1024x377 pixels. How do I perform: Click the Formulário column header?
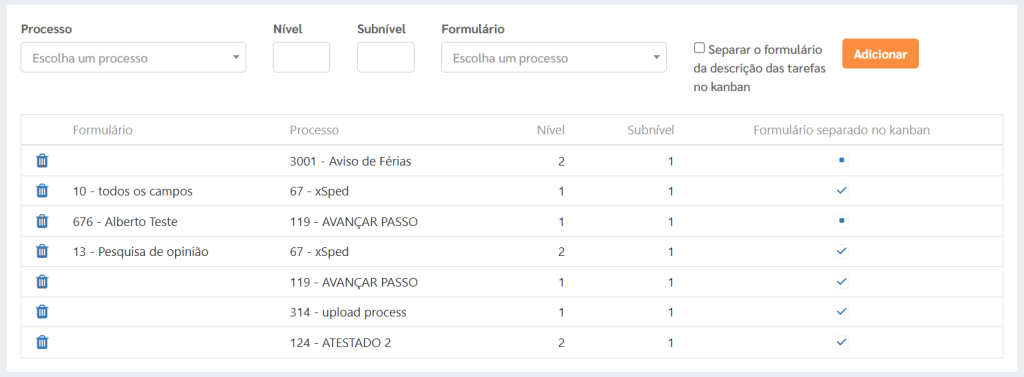click(103, 130)
